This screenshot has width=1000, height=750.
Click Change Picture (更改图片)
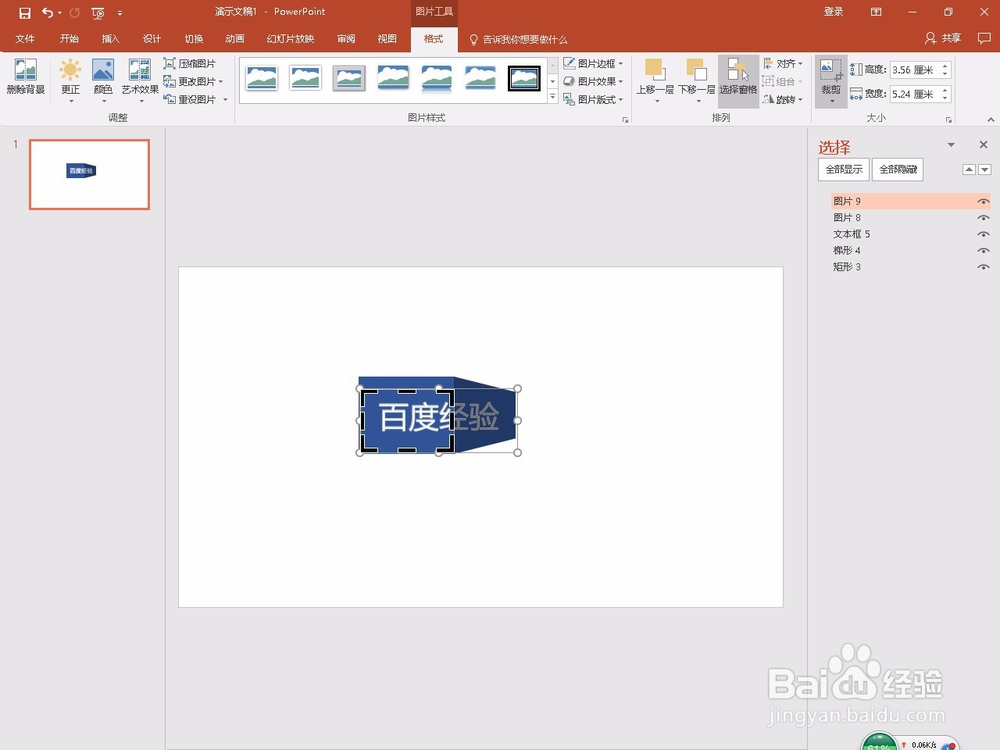click(x=193, y=81)
